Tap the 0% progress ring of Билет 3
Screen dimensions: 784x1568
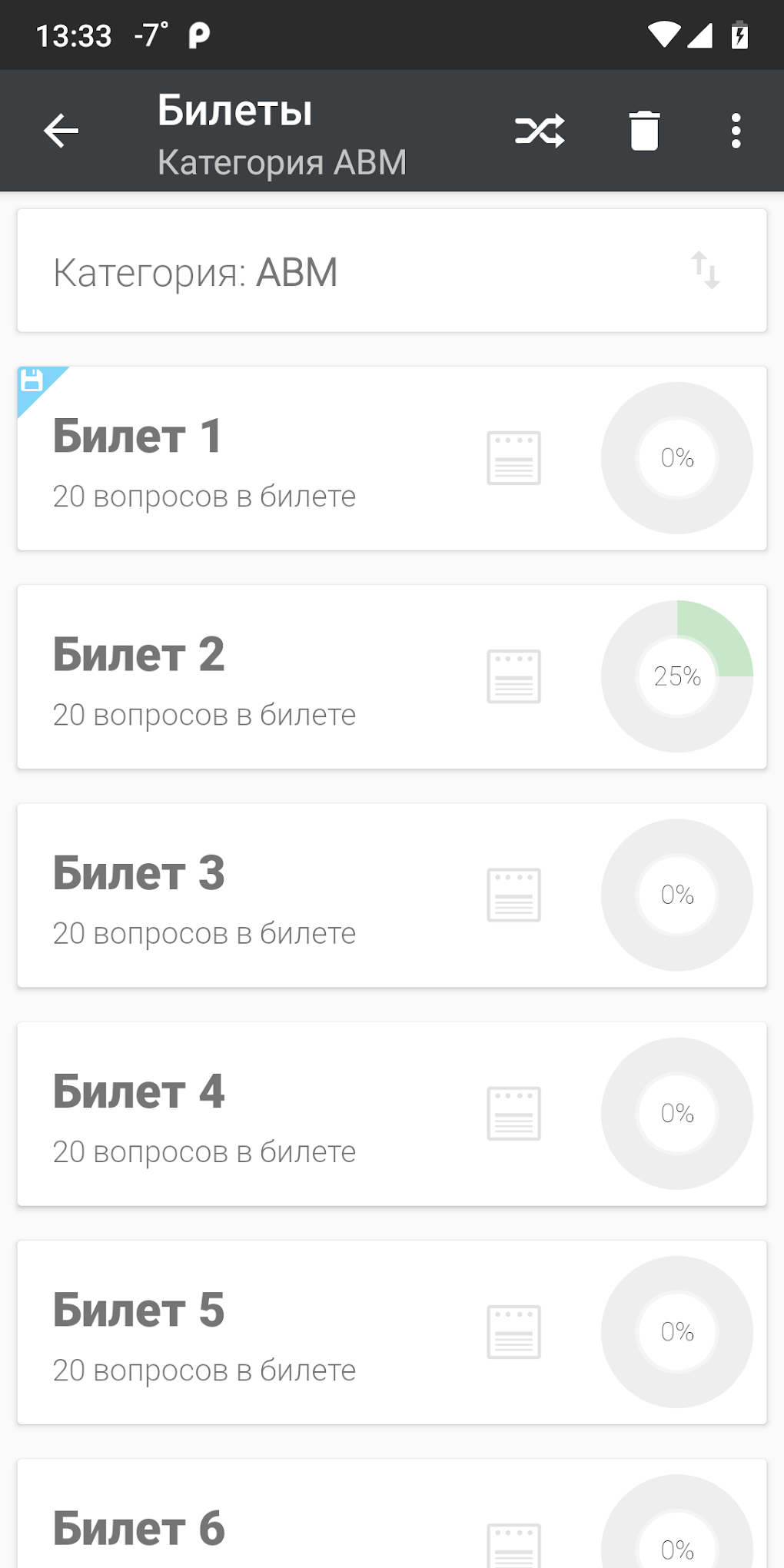(x=676, y=895)
